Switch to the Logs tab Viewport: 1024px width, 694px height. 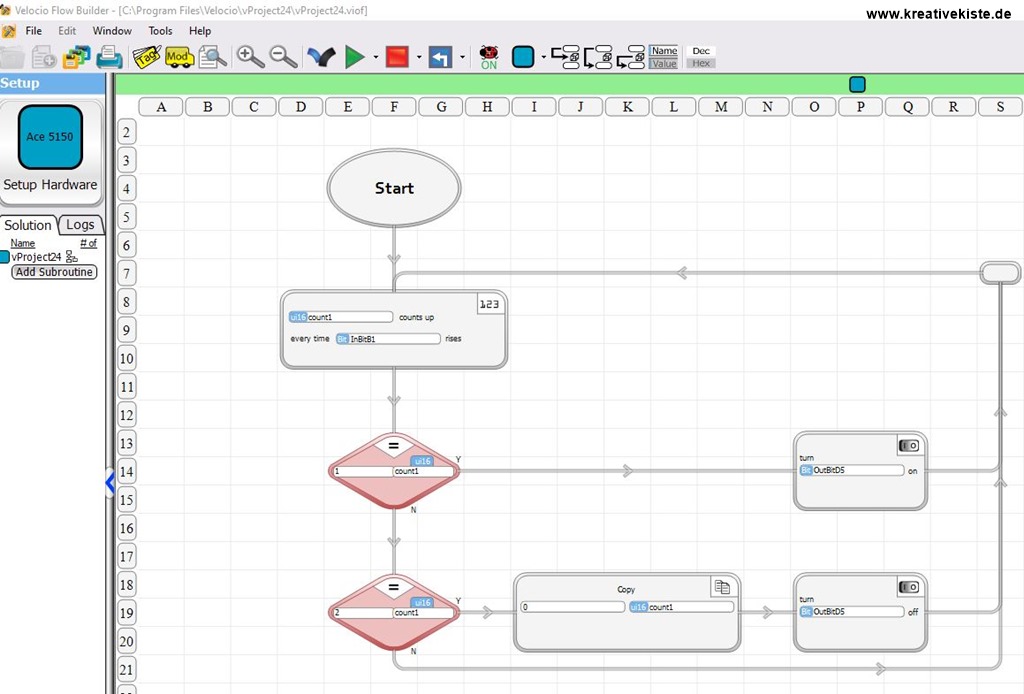pos(81,224)
